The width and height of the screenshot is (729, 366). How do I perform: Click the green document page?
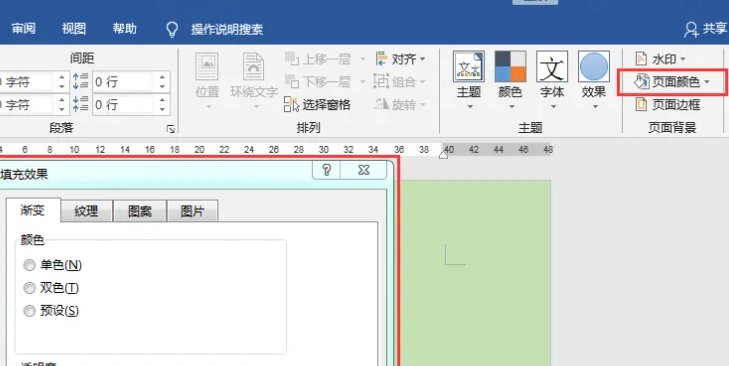(x=475, y=273)
